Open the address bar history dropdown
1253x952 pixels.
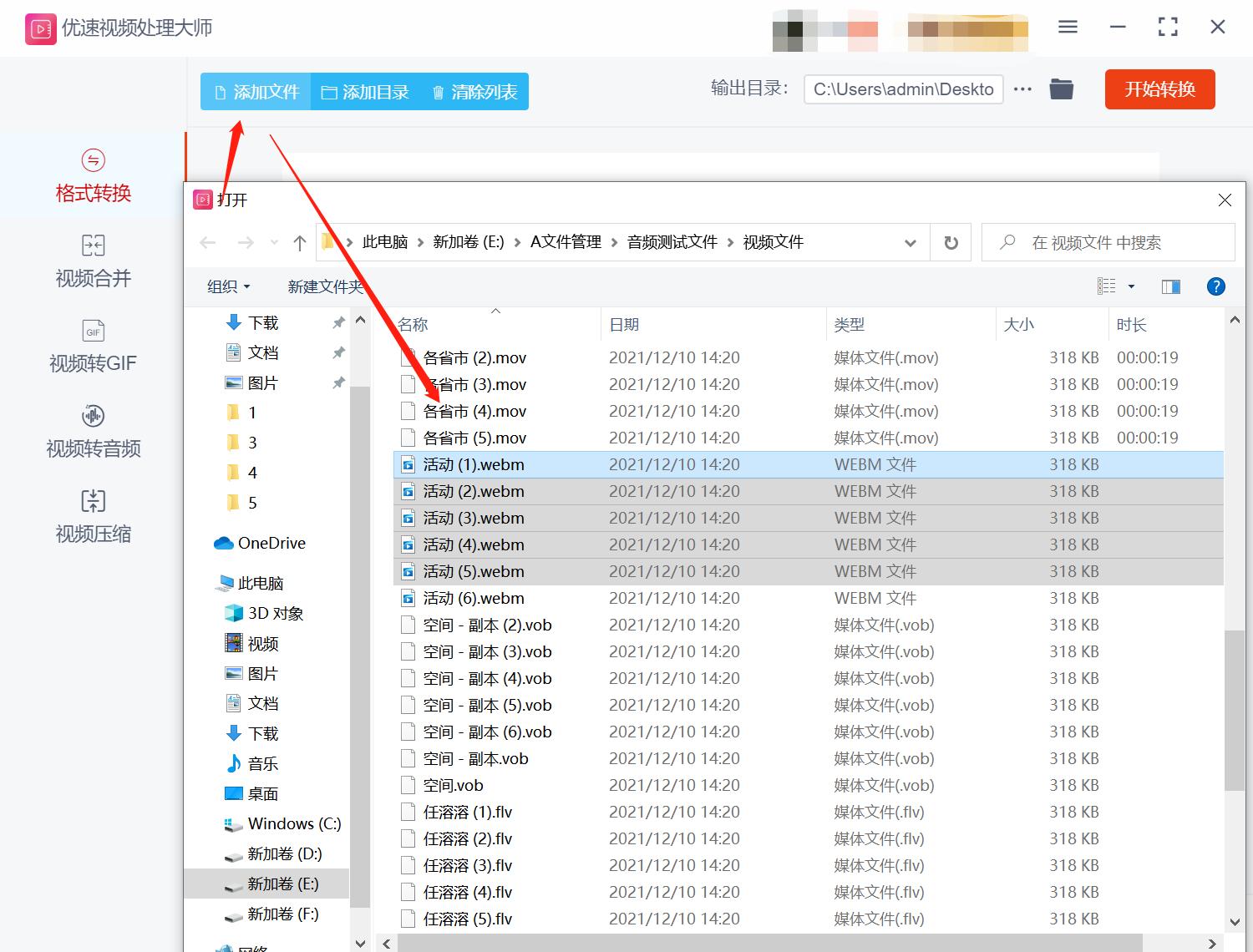pos(910,242)
